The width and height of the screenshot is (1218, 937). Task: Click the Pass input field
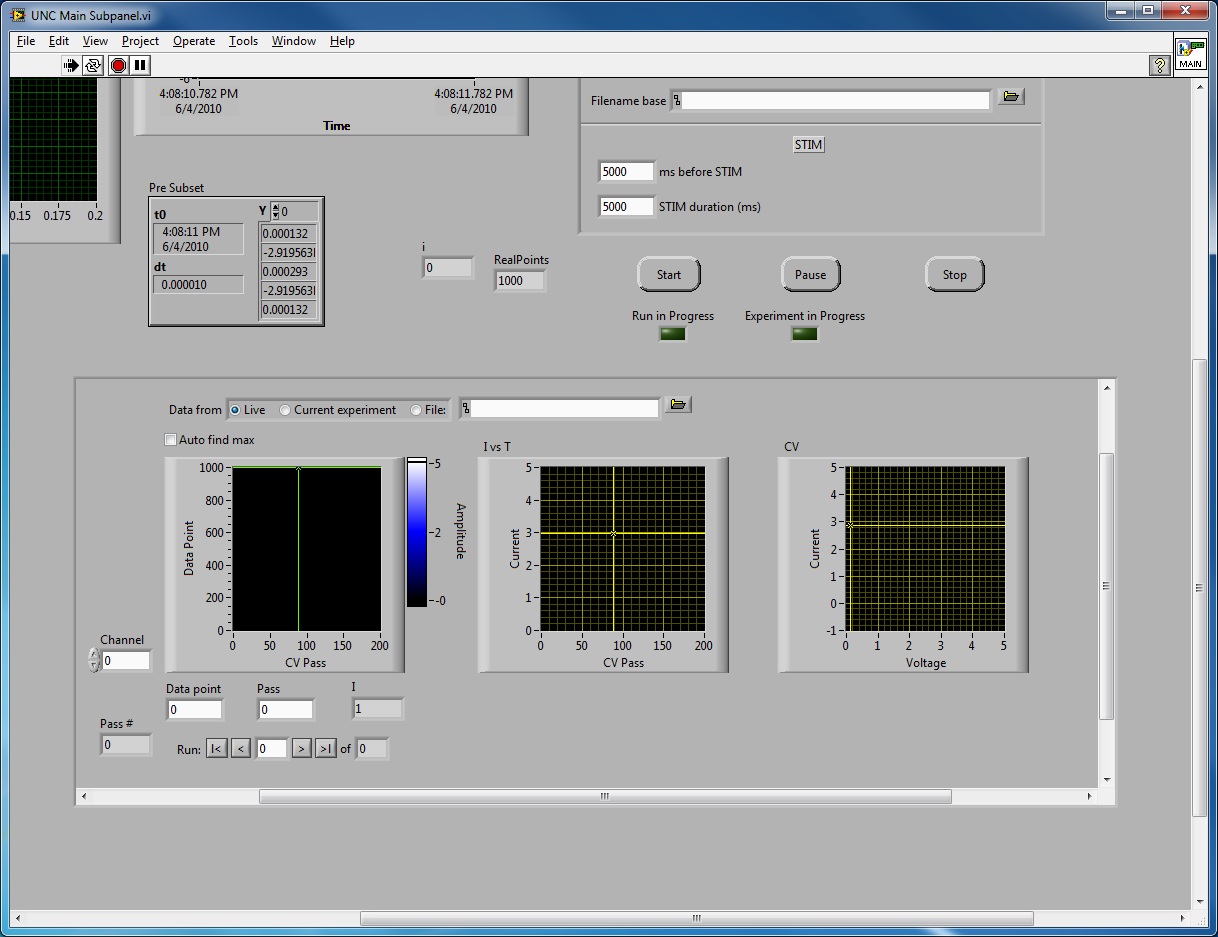pyautogui.click(x=286, y=710)
